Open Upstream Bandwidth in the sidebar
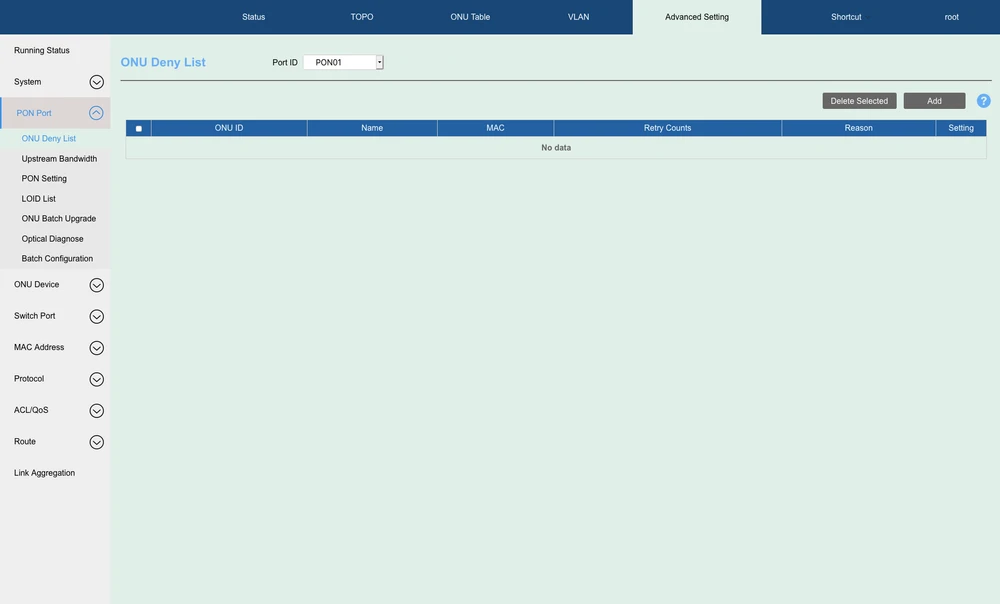This screenshot has height=604, width=1000. (x=59, y=159)
